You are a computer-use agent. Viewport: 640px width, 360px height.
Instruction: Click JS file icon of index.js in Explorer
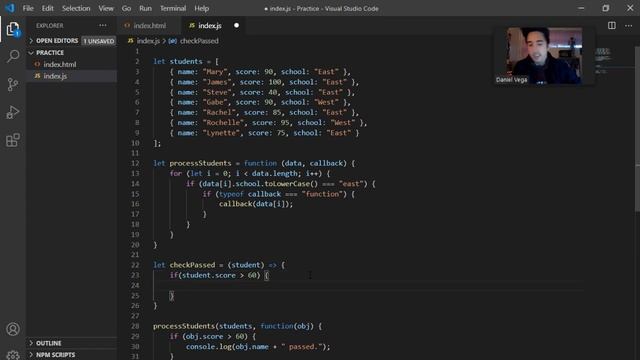[37, 76]
